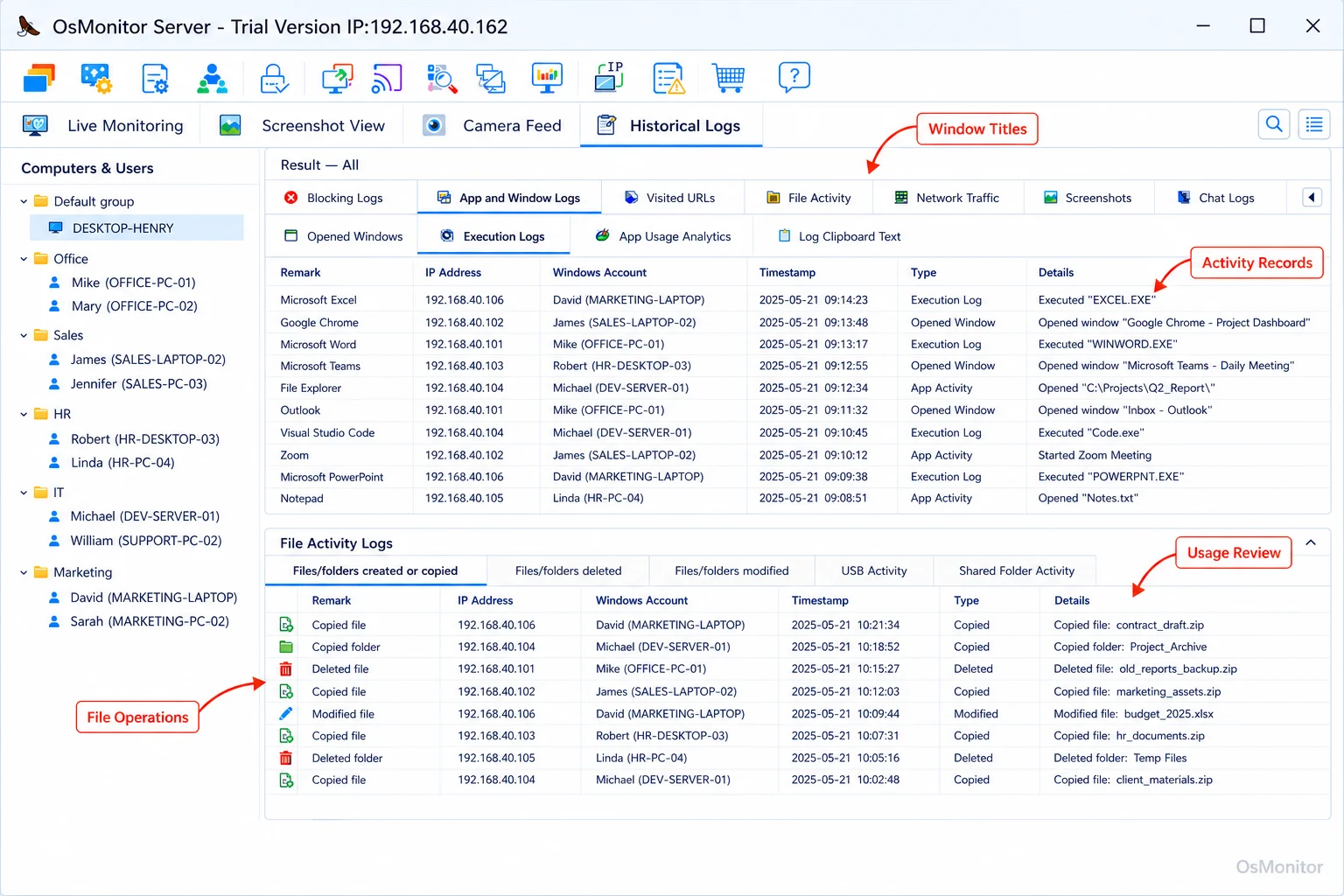
Task: Select Jennifer (SALES-PC-03) in the tree
Action: (x=138, y=384)
